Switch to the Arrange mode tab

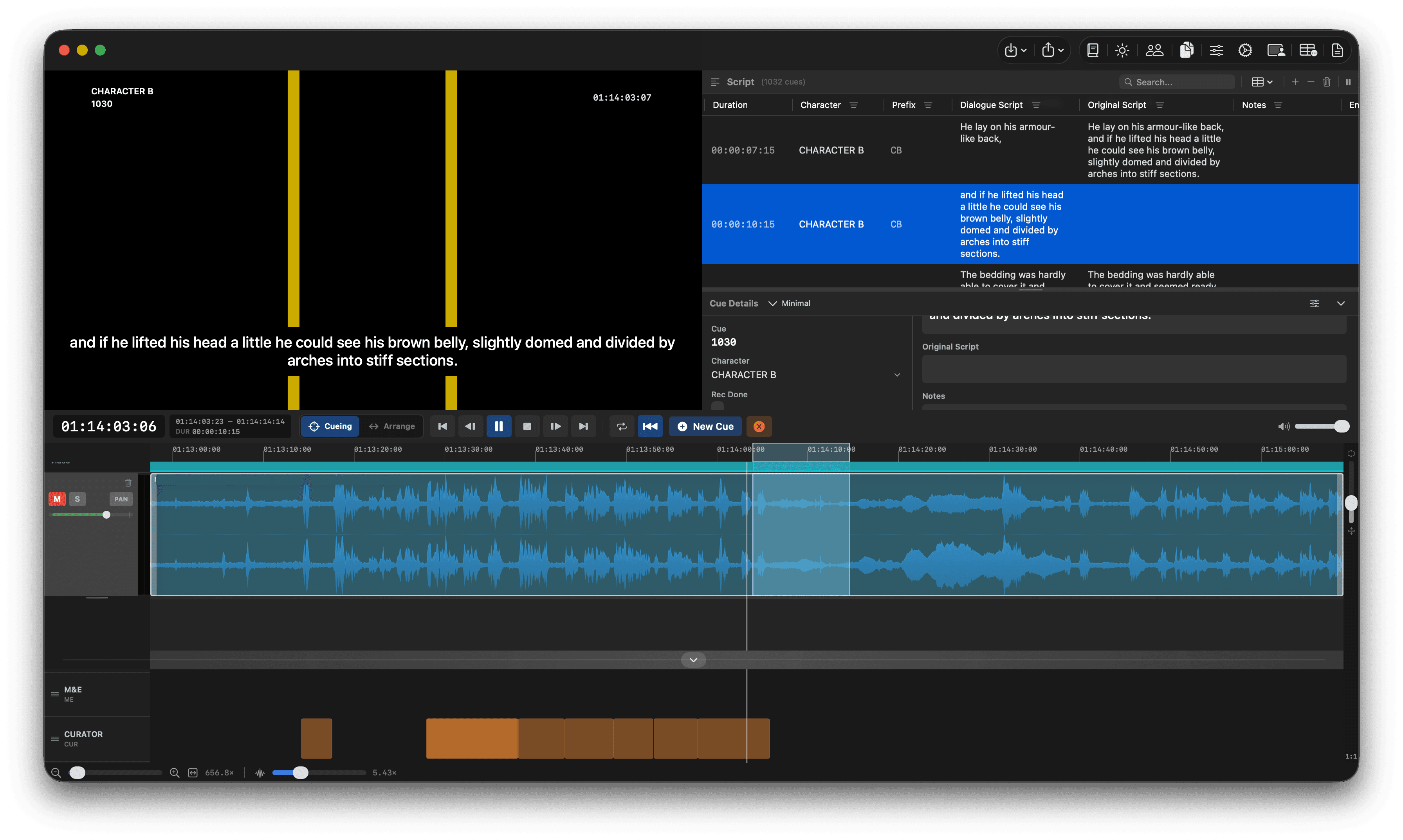point(391,426)
